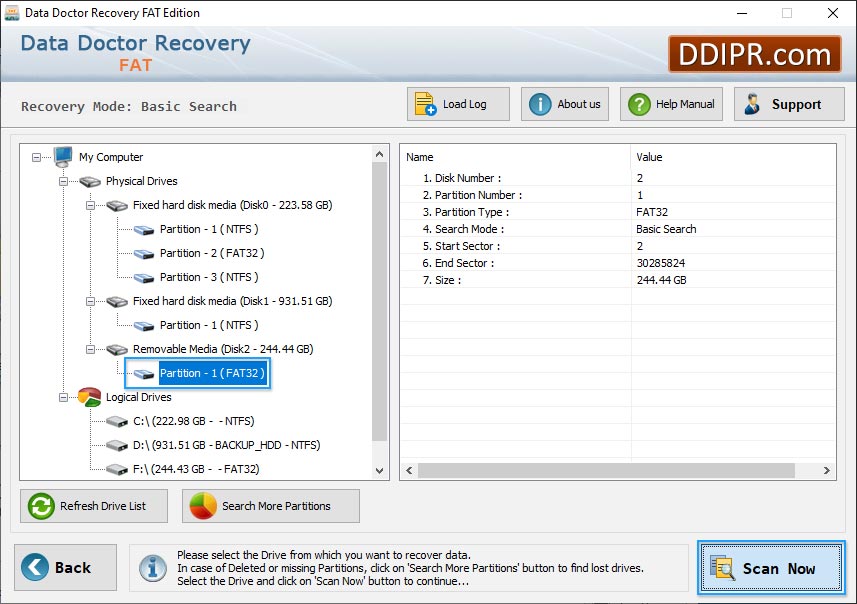Collapse the Physical Drives node
The height and width of the screenshot is (604, 857).
pos(63,181)
